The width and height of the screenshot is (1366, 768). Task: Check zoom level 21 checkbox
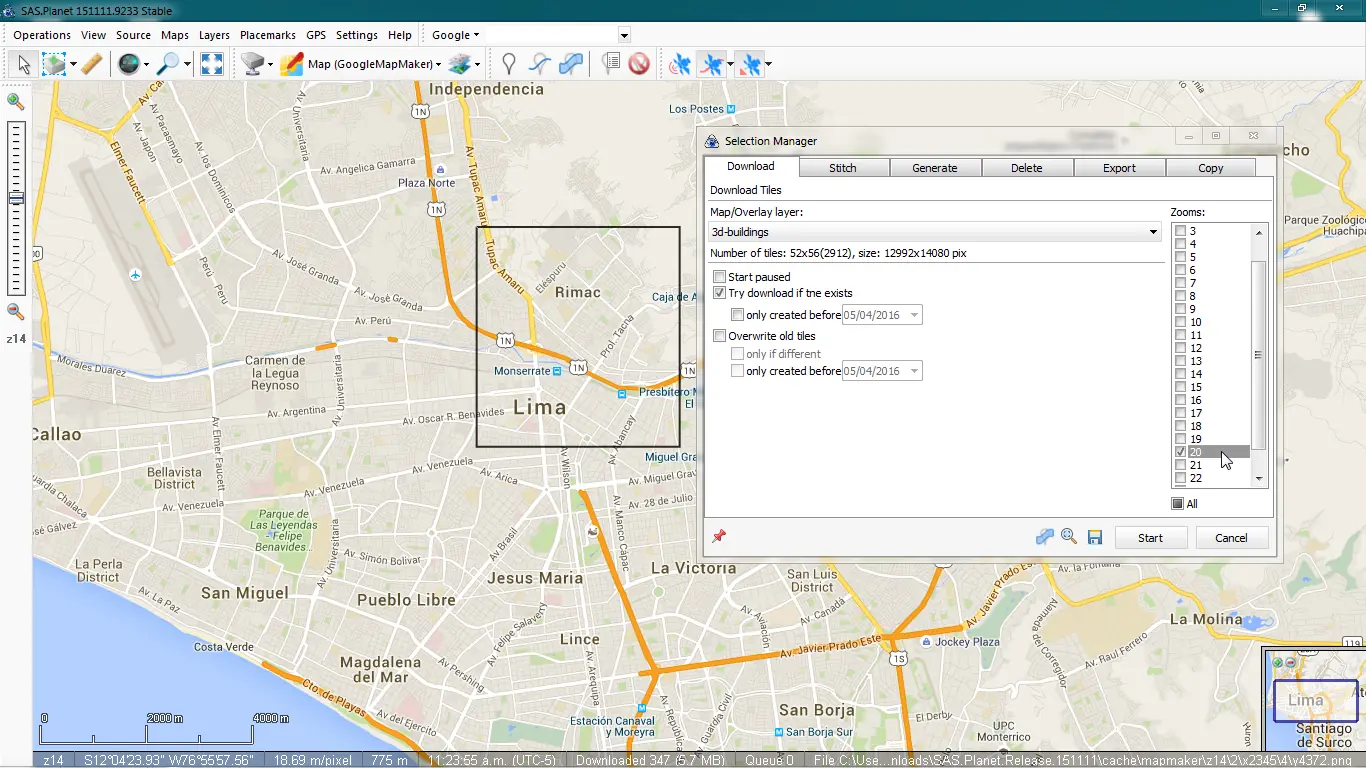(x=1181, y=465)
